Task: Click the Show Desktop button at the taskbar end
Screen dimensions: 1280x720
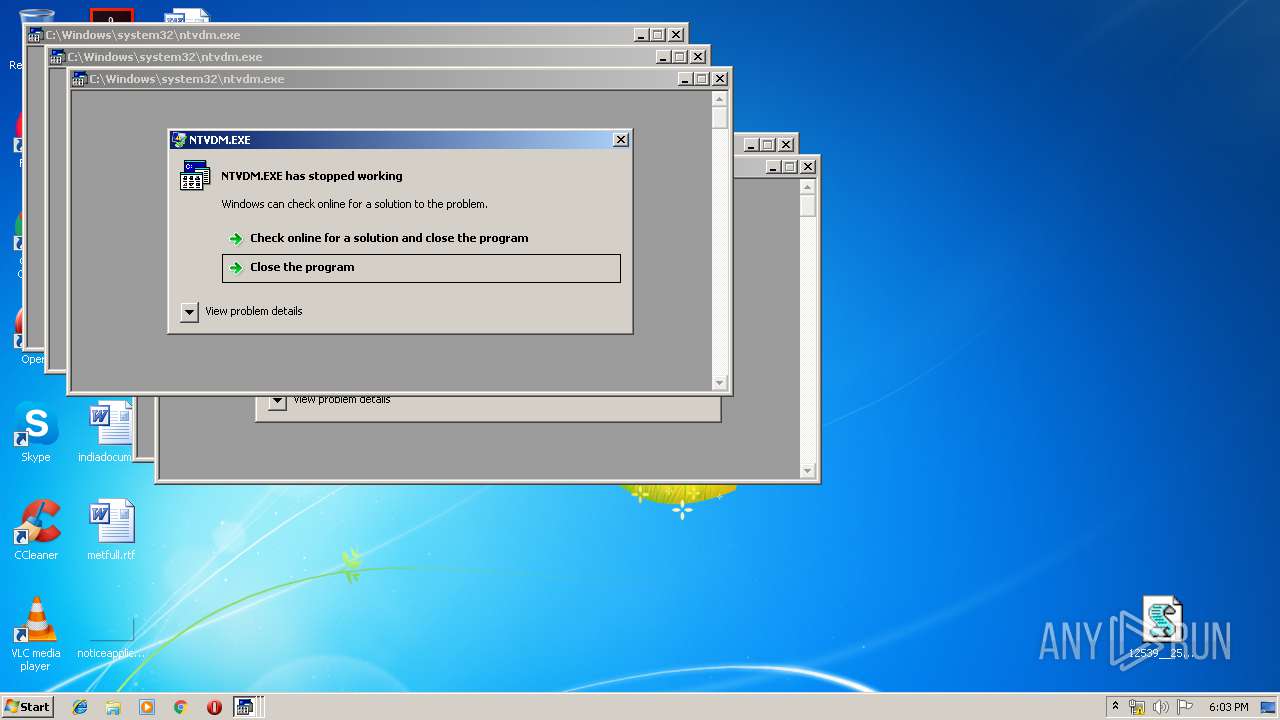Action: [1269, 707]
